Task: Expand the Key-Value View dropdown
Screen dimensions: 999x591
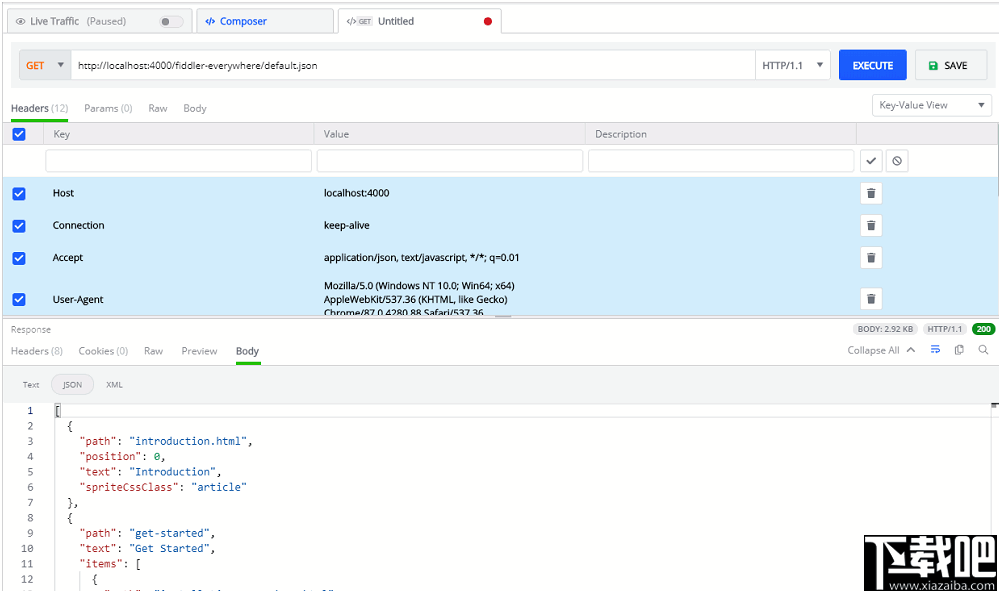Action: (932, 105)
